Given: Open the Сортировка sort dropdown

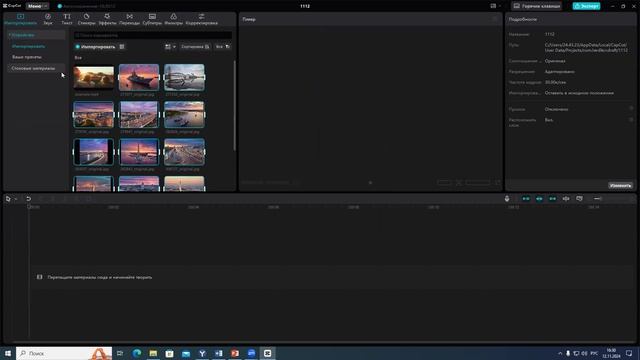Looking at the screenshot, I should click(195, 47).
